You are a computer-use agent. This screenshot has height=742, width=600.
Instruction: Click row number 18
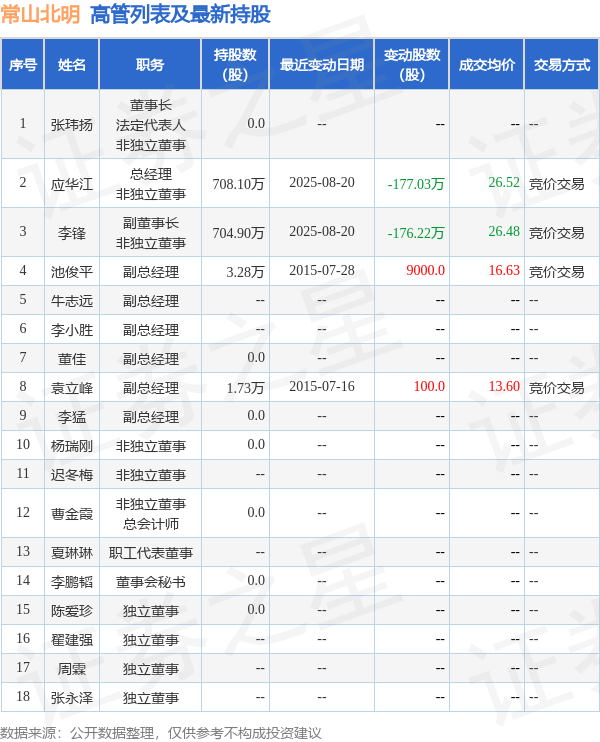click(23, 697)
